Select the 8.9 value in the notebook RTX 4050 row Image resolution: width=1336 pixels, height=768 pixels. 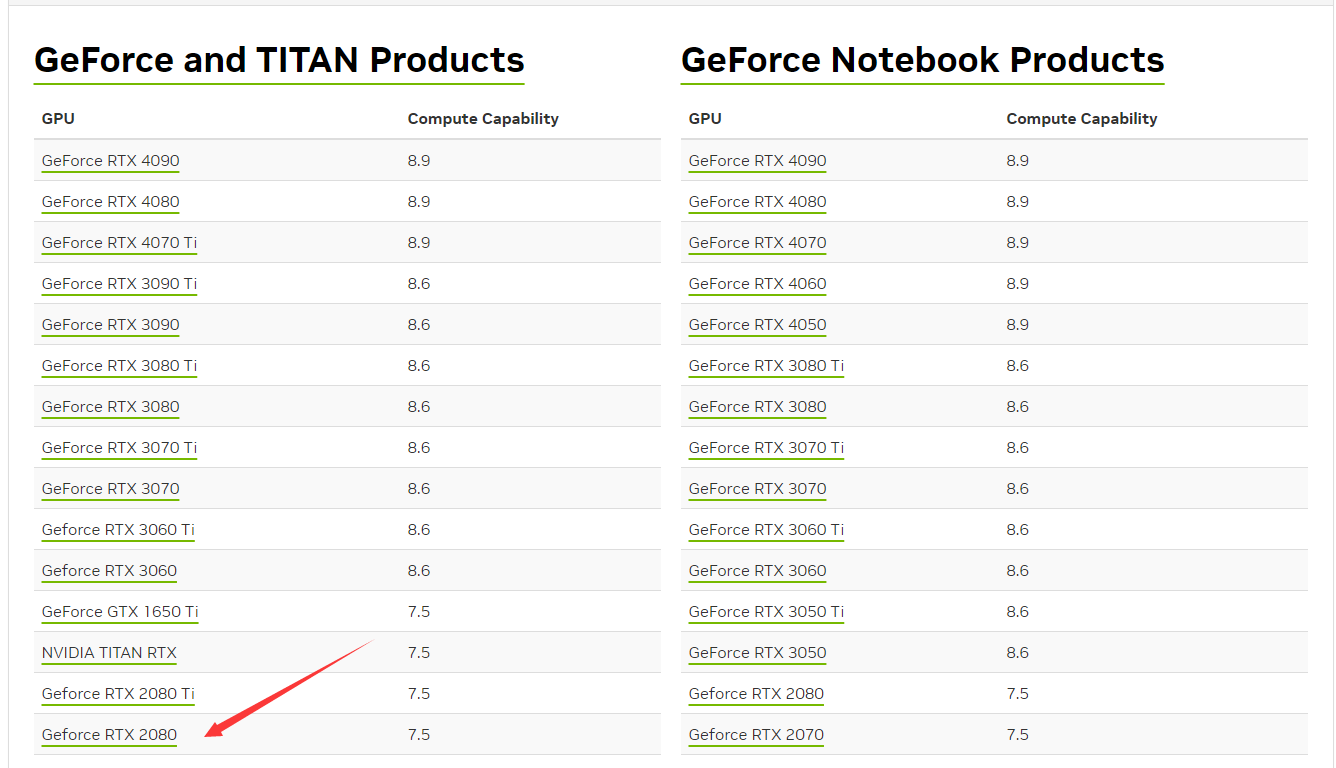click(x=1018, y=325)
